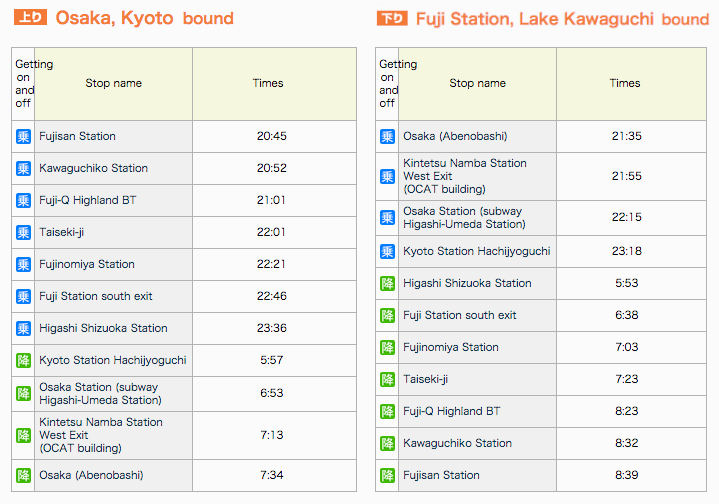Click Fuji Station south exit 6:38 time
Screen dimensions: 719x504
627,315
